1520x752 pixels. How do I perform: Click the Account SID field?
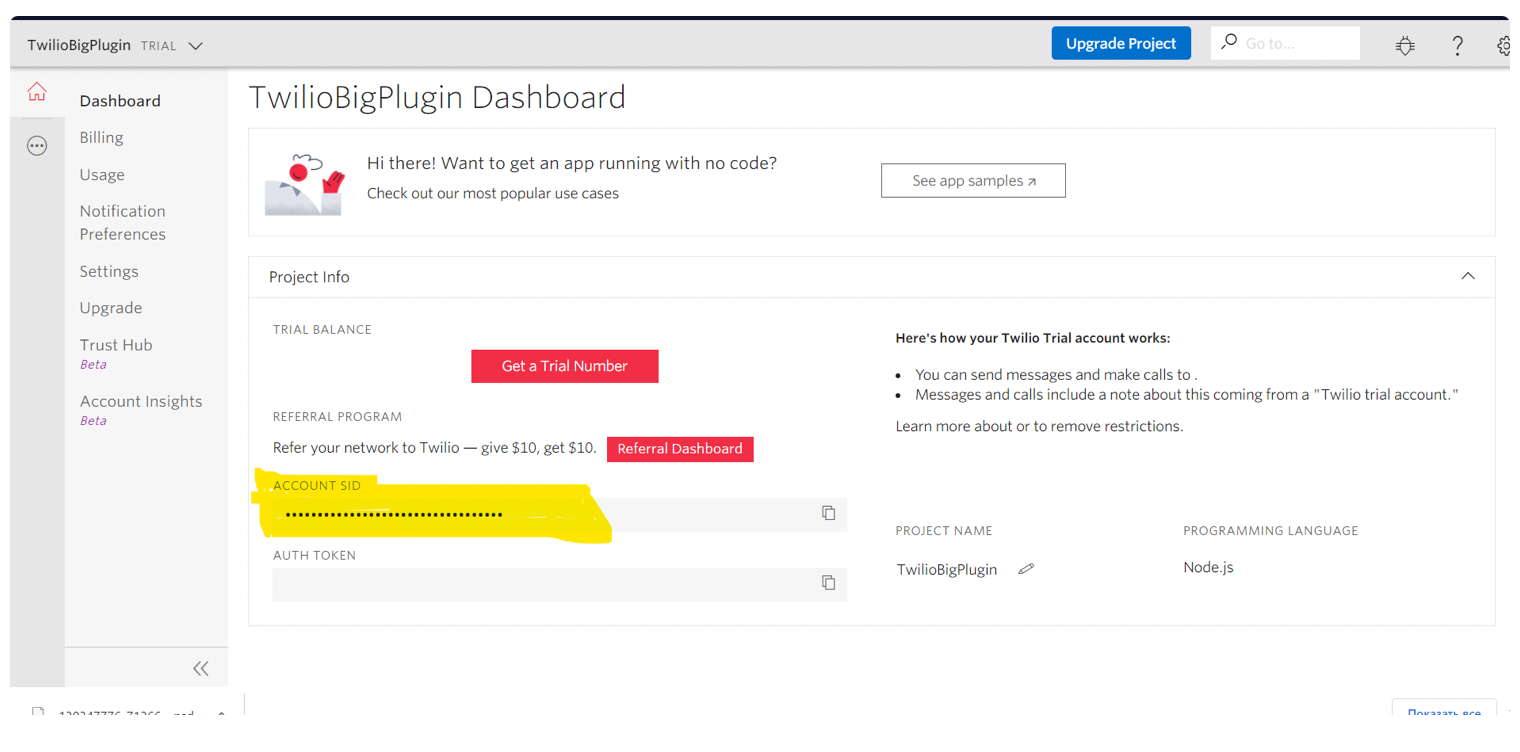coord(559,514)
